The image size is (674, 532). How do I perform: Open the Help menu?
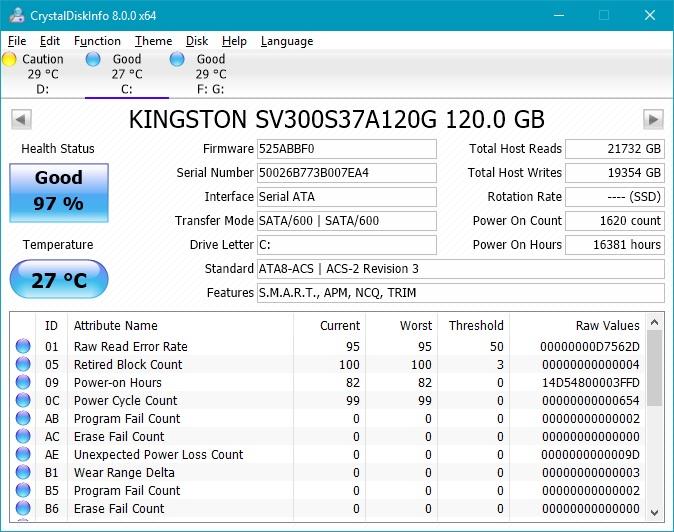point(234,41)
